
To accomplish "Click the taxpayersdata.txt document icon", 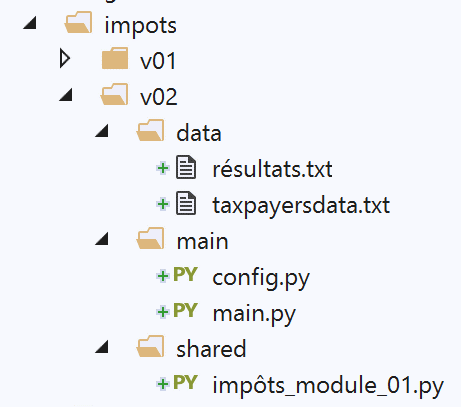I will [186, 203].
